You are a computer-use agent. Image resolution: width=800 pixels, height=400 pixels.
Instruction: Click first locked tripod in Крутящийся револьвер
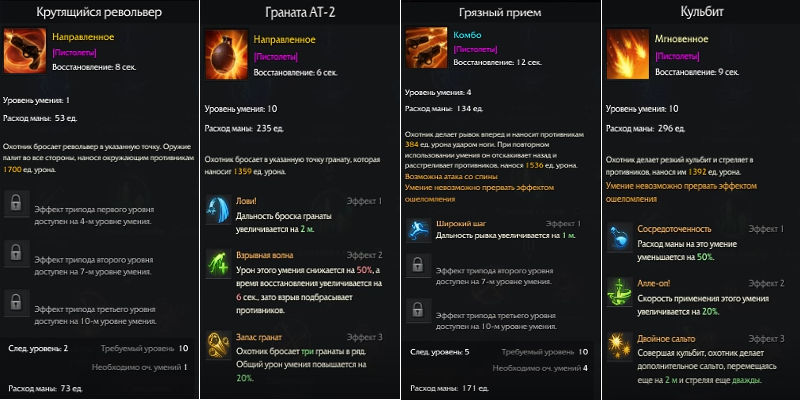tap(16, 204)
